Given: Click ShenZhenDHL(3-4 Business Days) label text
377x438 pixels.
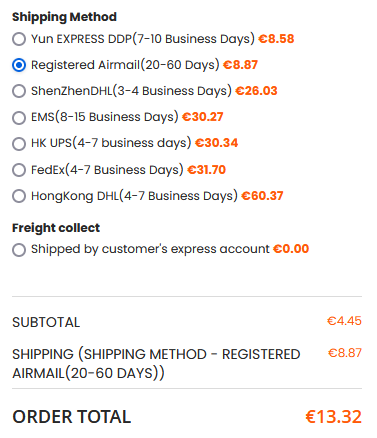Looking at the screenshot, I should pyautogui.click(x=131, y=91).
